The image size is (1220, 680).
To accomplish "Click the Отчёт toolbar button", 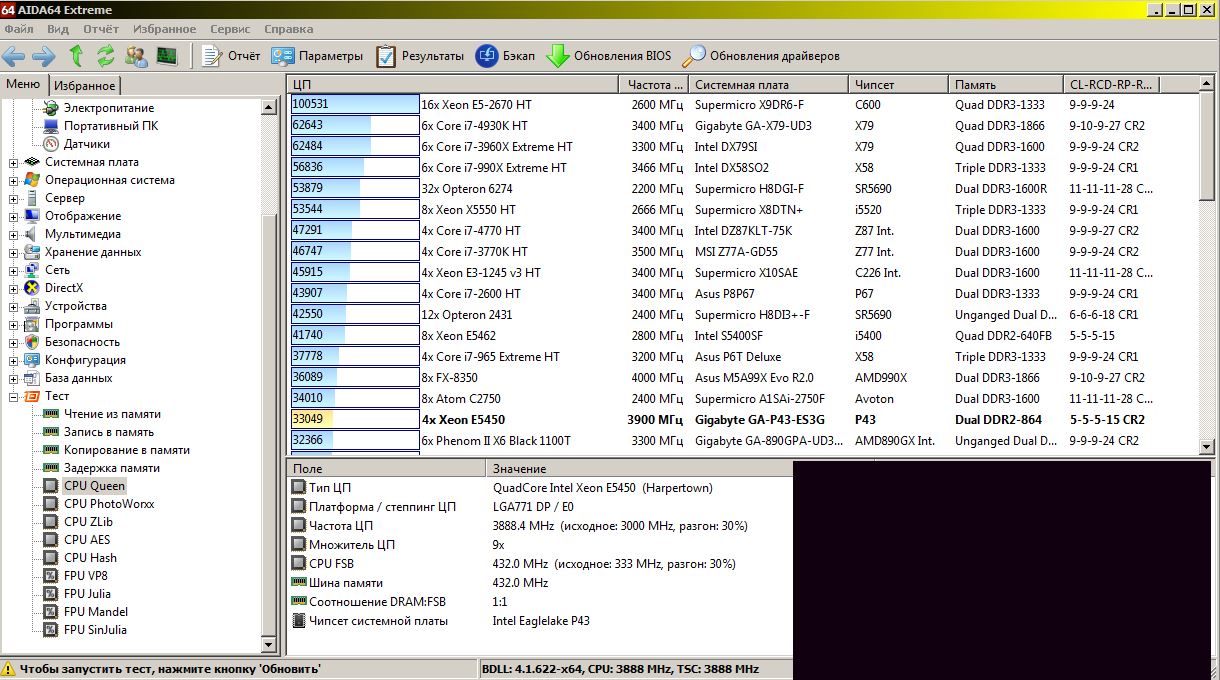I will (x=231, y=56).
